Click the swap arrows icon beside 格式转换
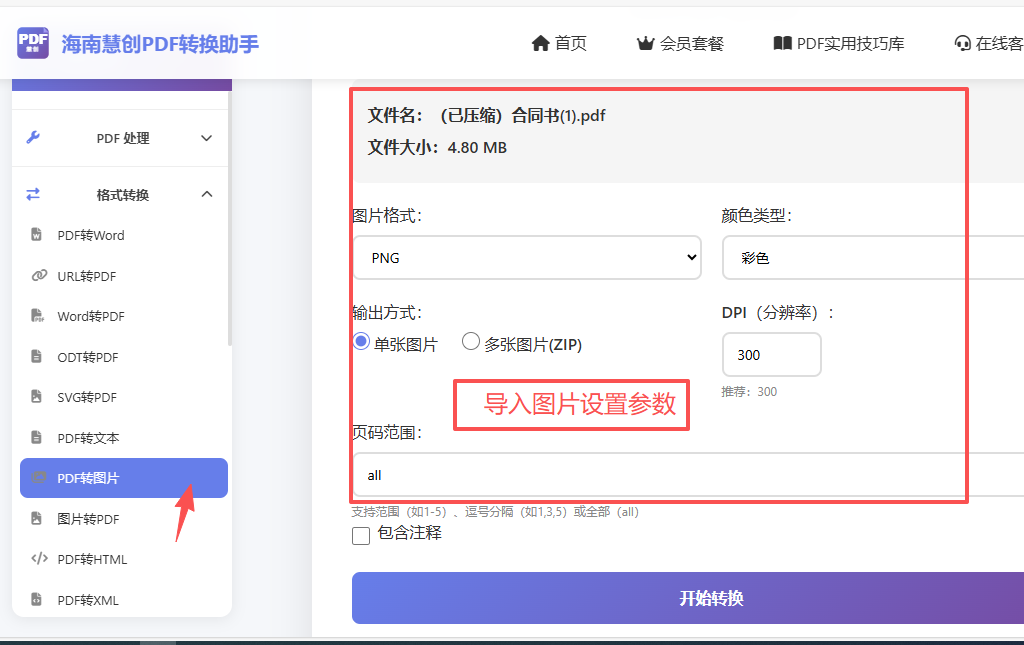This screenshot has width=1024, height=645. coord(33,194)
